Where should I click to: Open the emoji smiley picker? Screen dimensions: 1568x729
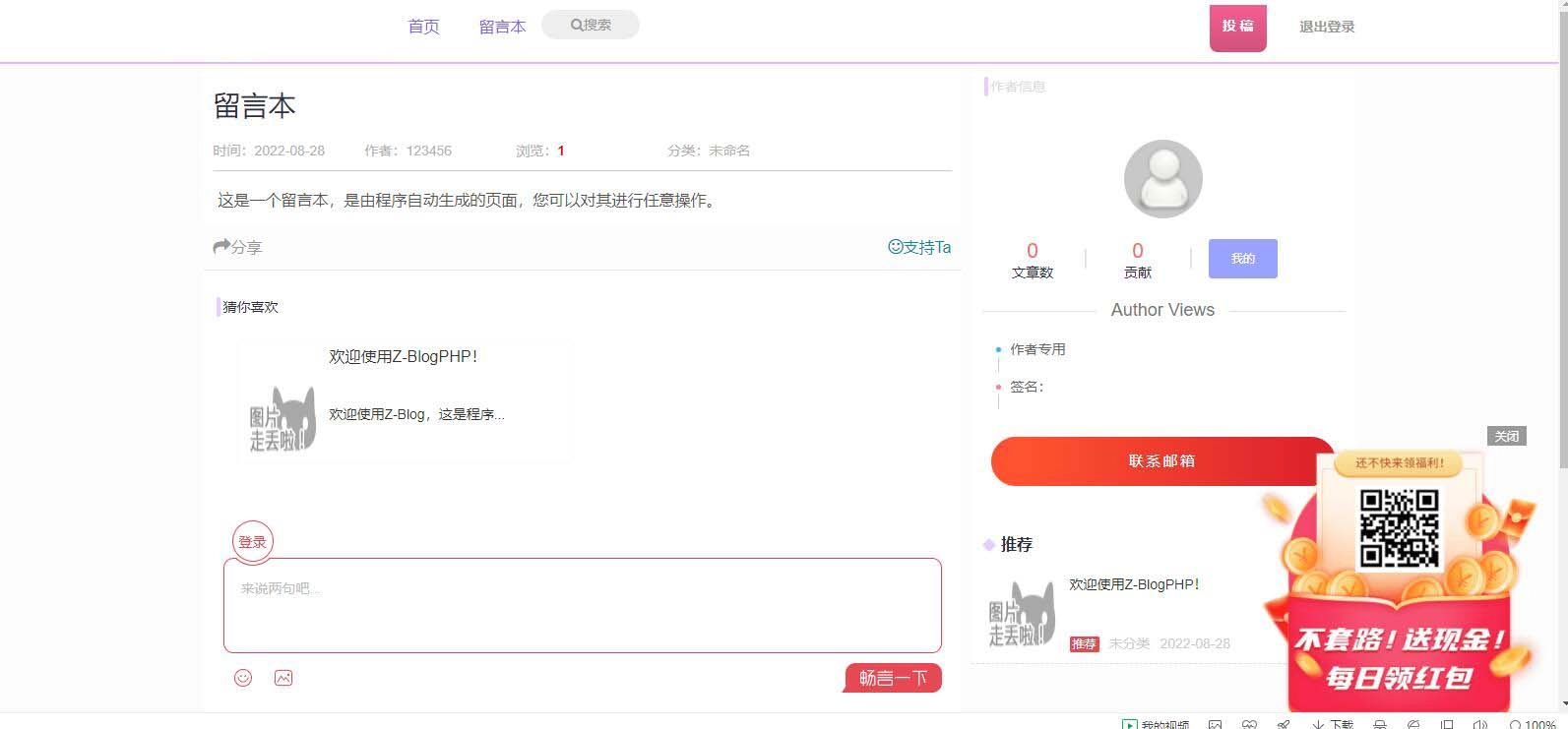(x=243, y=678)
